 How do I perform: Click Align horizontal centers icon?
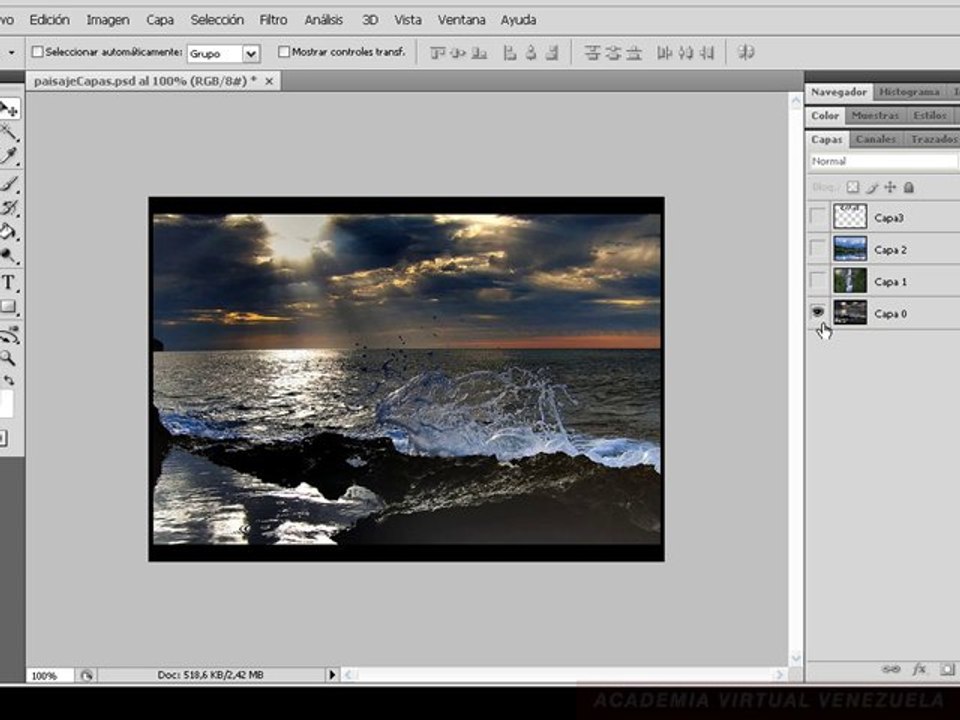tap(531, 53)
